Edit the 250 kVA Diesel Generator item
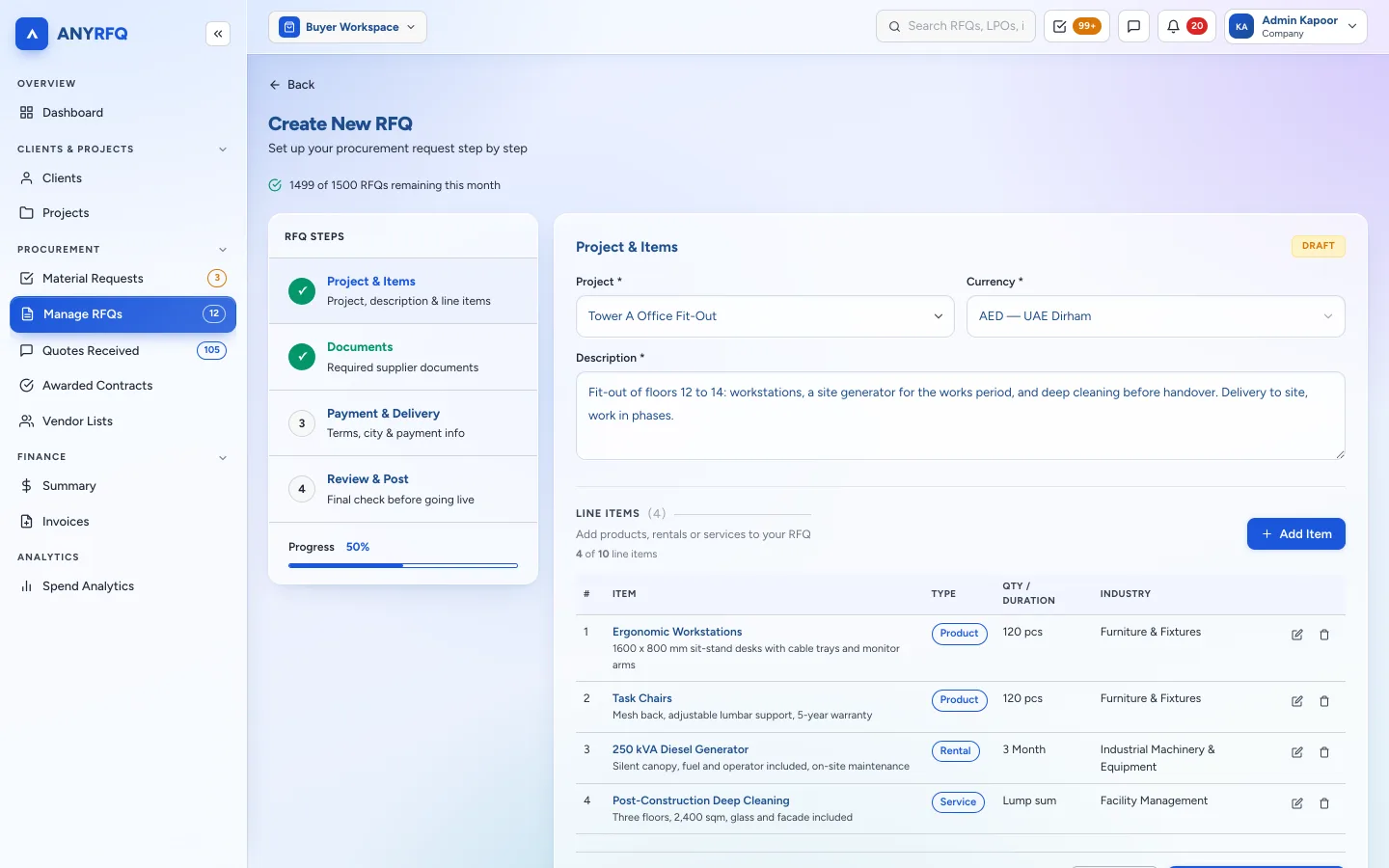This screenshot has height=868, width=1389. click(x=1297, y=752)
